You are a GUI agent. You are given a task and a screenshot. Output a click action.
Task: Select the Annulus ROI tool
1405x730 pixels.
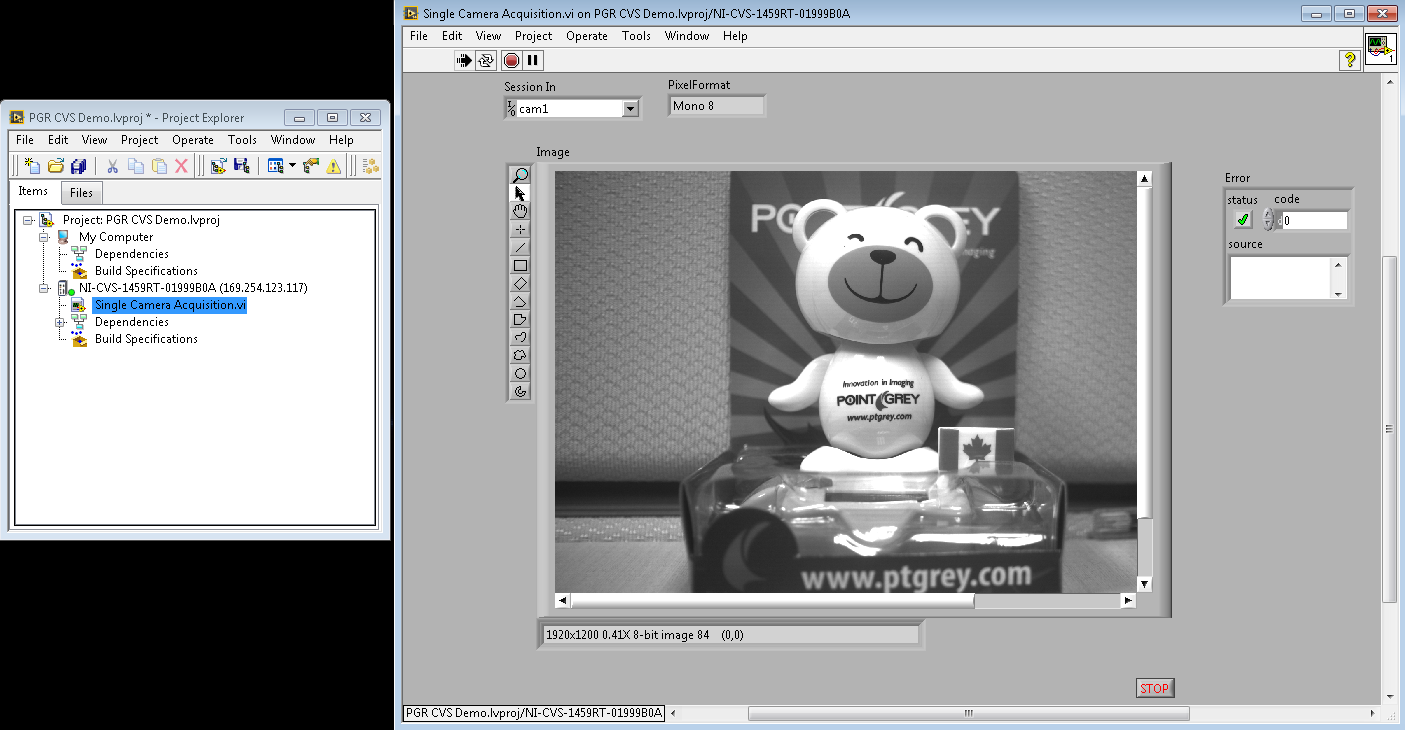pos(520,391)
